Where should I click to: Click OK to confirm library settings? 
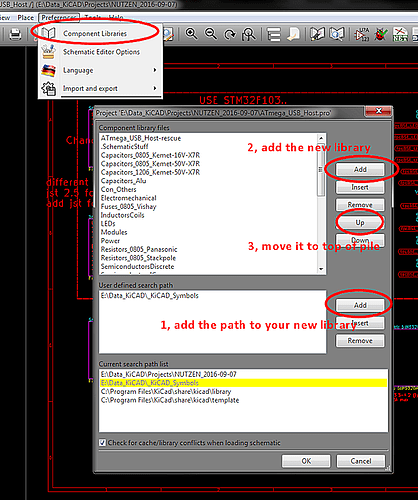(x=306, y=461)
